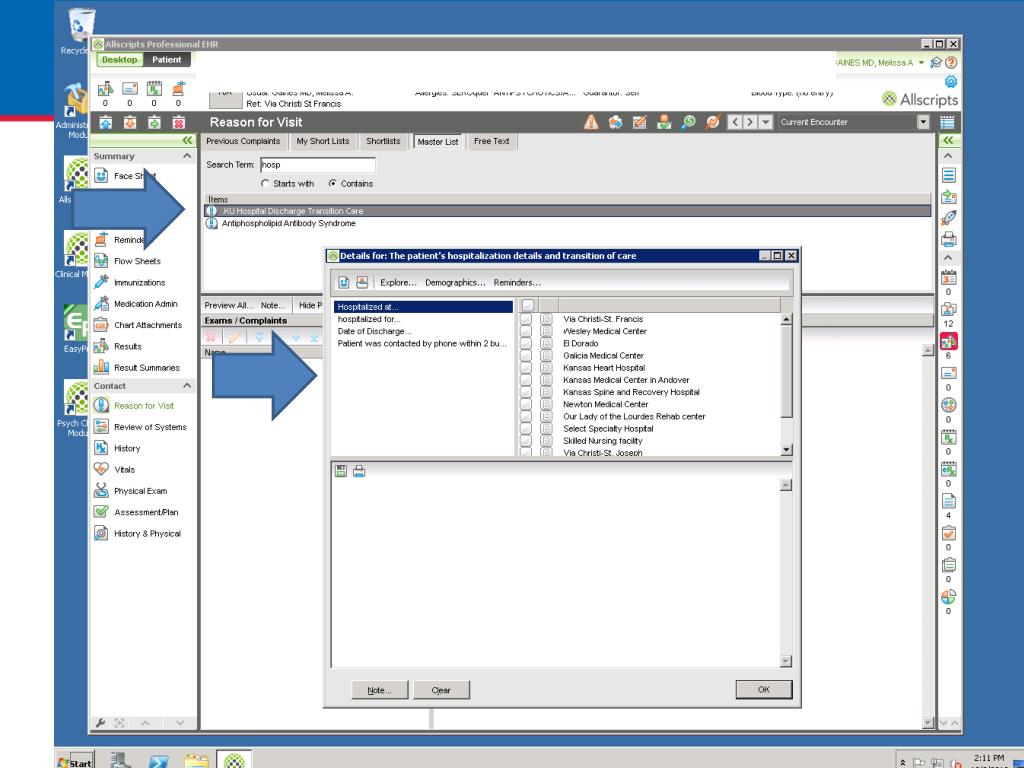Open Vitals in the sidebar
The height and width of the screenshot is (768, 1024).
point(124,470)
